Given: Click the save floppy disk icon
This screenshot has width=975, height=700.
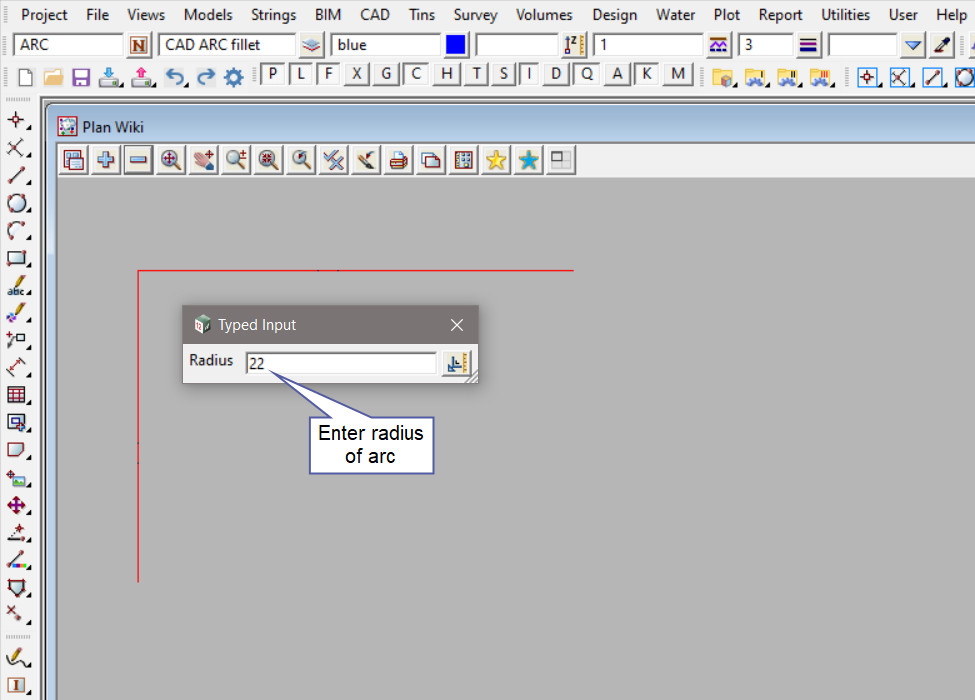Looking at the screenshot, I should (x=81, y=77).
